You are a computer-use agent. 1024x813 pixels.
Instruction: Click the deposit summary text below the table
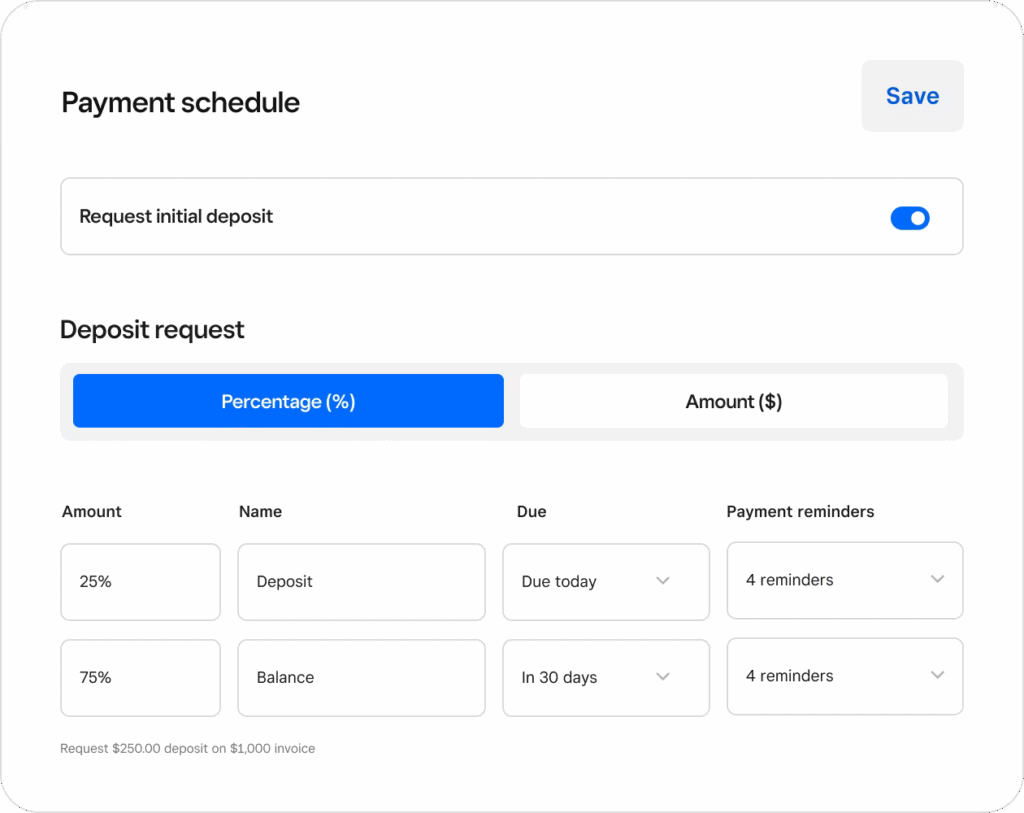tap(187, 748)
